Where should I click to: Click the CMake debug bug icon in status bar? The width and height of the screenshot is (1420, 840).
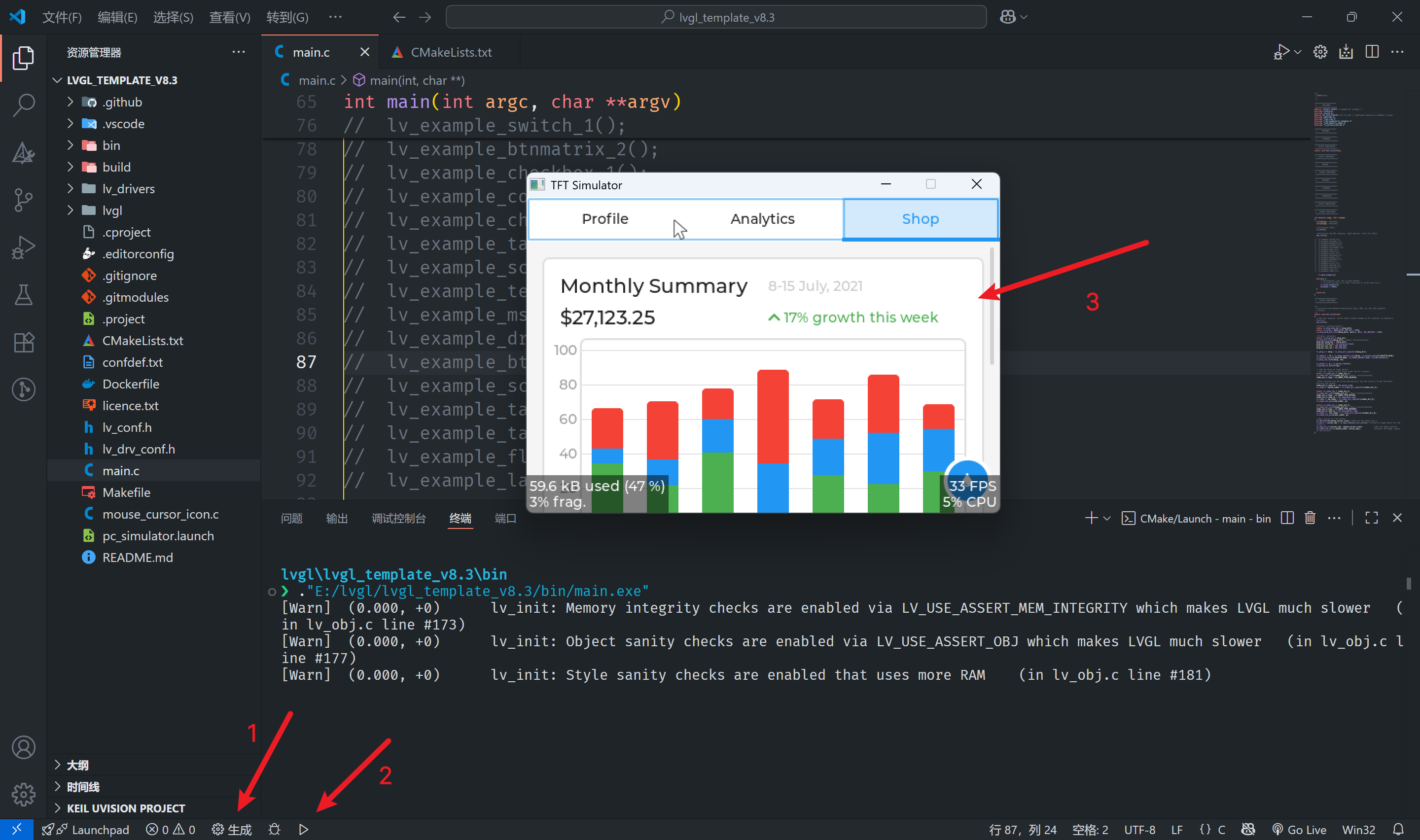(x=275, y=829)
